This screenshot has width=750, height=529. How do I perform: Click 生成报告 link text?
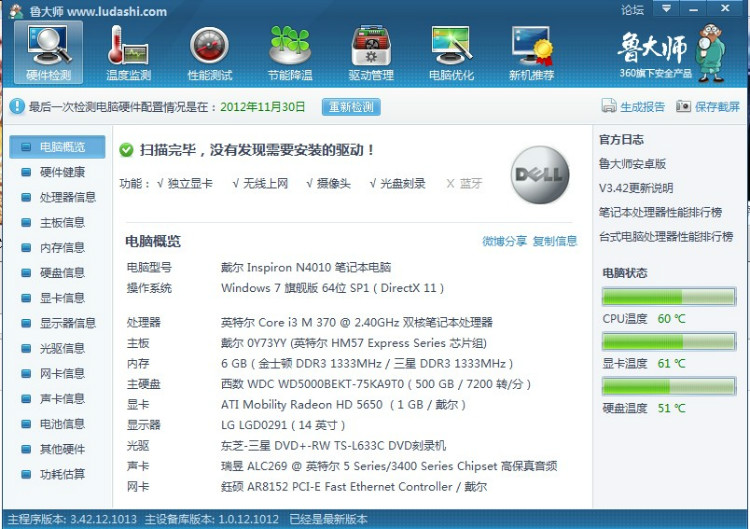[x=642, y=107]
